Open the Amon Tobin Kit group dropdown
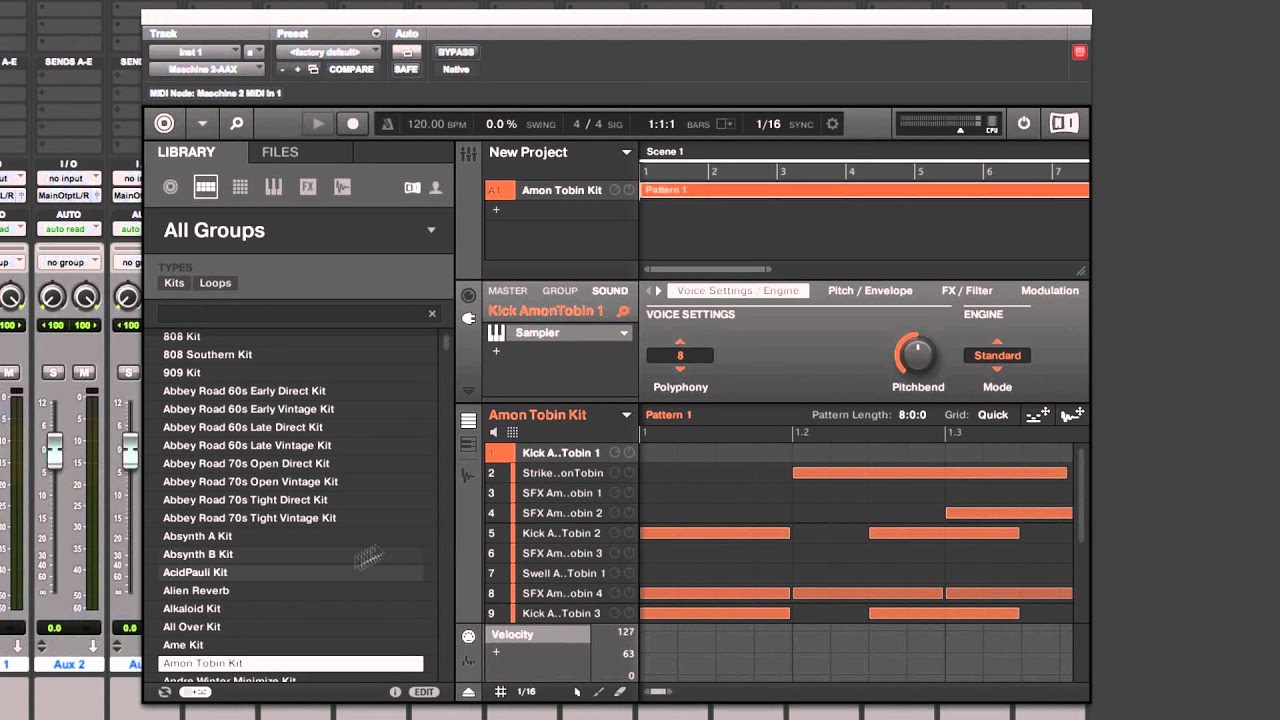Image resolution: width=1280 pixels, height=720 pixels. [627, 415]
